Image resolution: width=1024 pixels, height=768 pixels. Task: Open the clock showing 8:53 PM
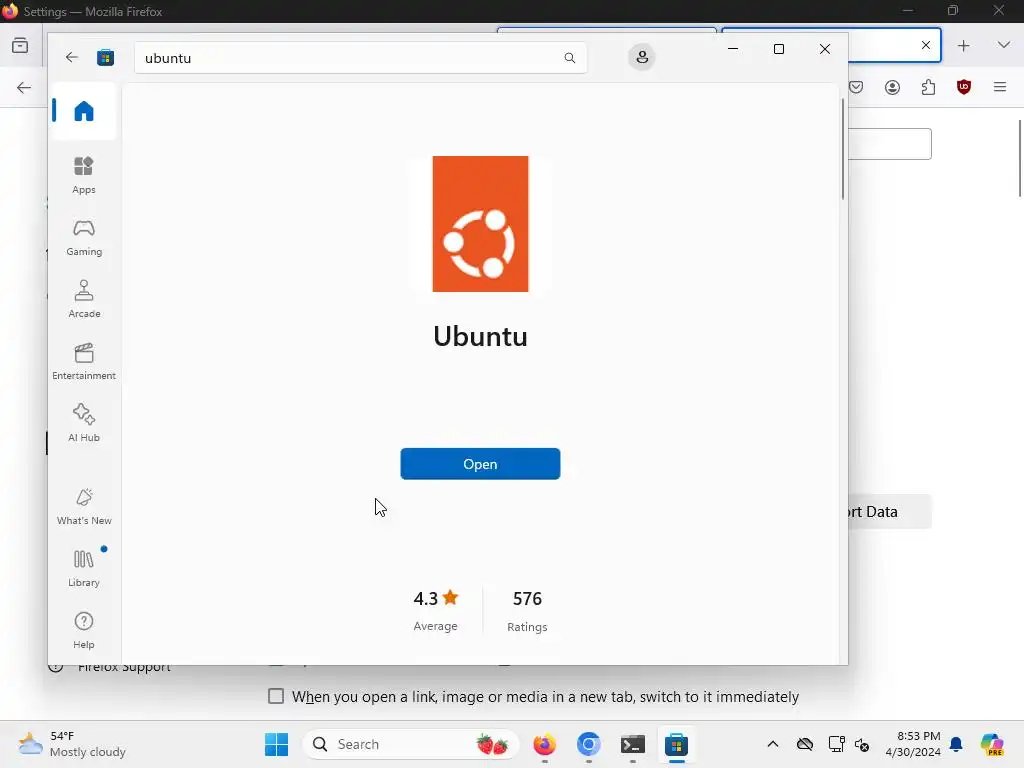[913, 744]
